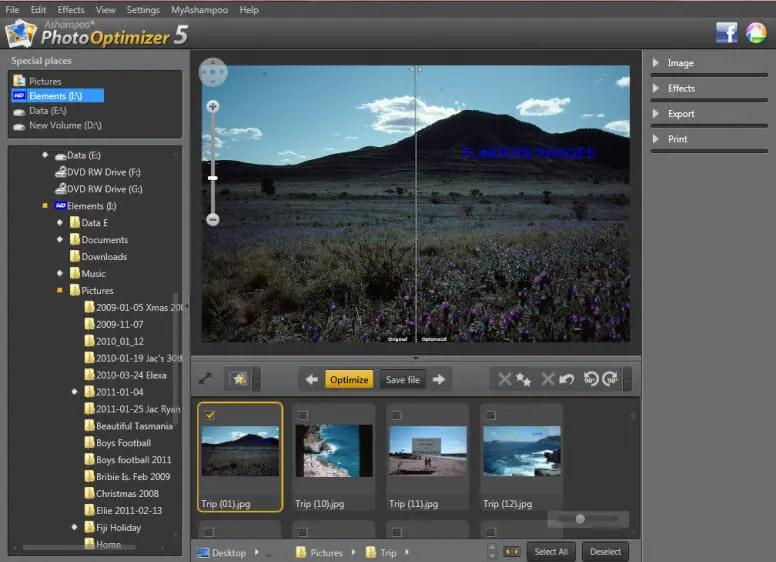Click the favorites star icon
The width and height of the screenshot is (776, 562).
coord(239,379)
